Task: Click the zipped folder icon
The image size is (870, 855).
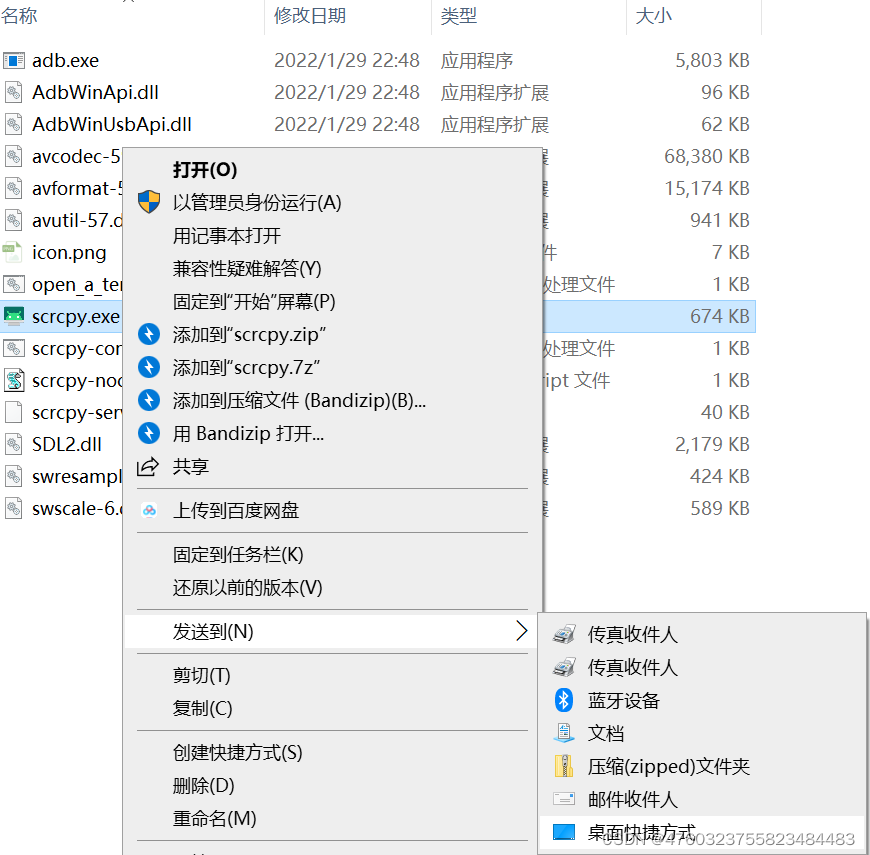Action: (x=564, y=766)
